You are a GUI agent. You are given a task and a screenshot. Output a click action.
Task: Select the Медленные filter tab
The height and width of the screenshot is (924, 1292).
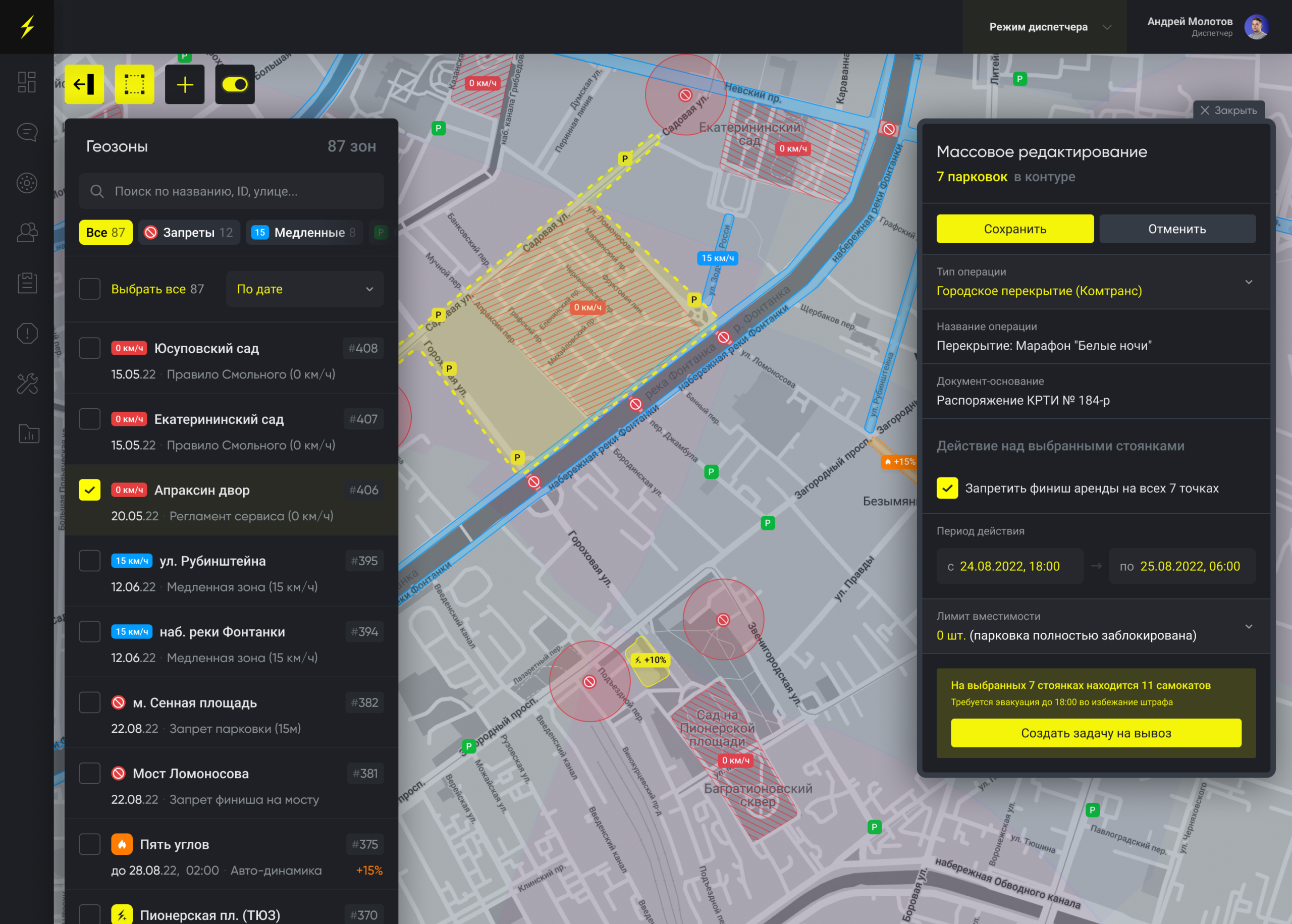coord(304,232)
